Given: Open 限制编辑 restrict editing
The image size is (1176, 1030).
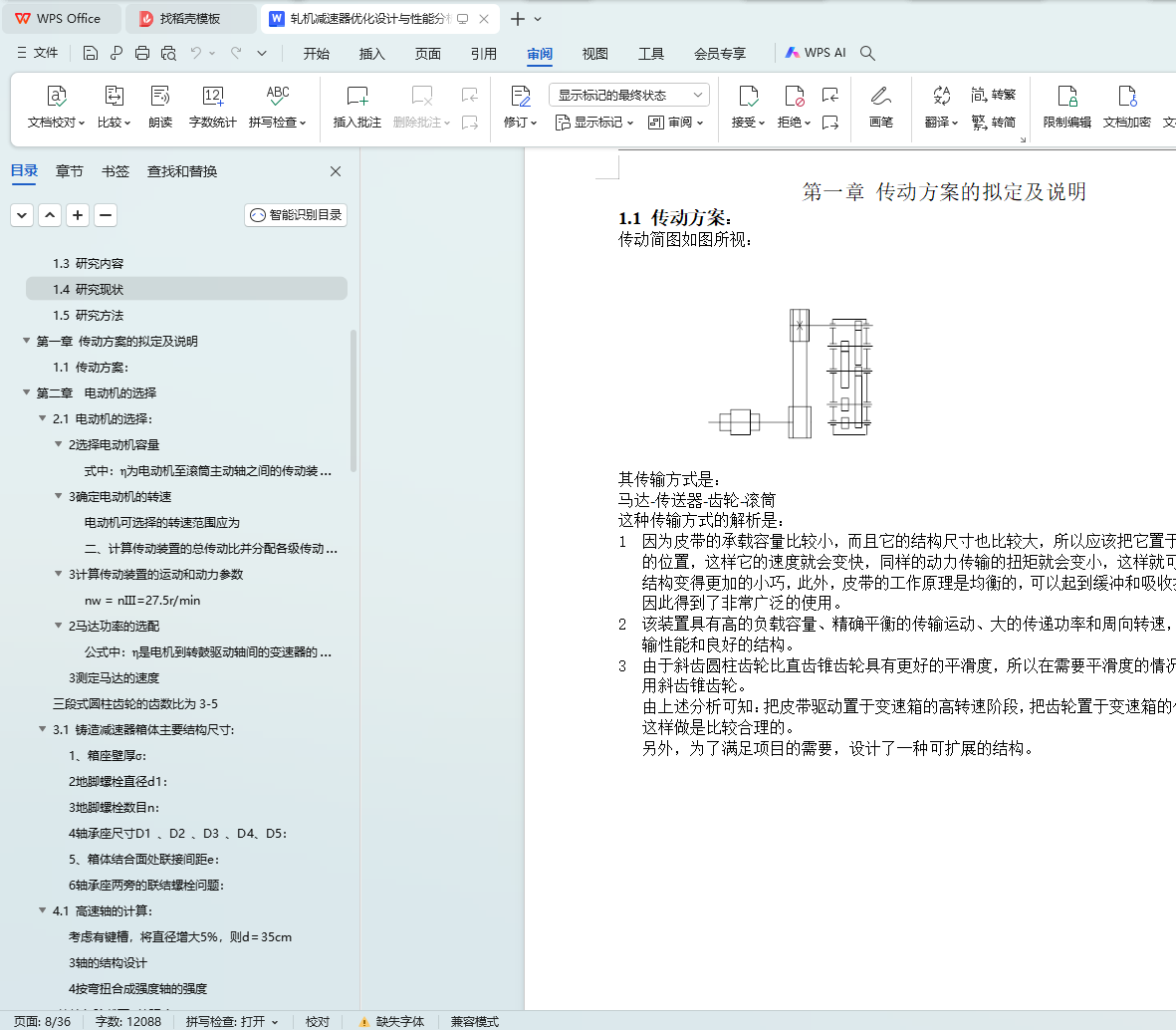Looking at the screenshot, I should pos(1067,107).
